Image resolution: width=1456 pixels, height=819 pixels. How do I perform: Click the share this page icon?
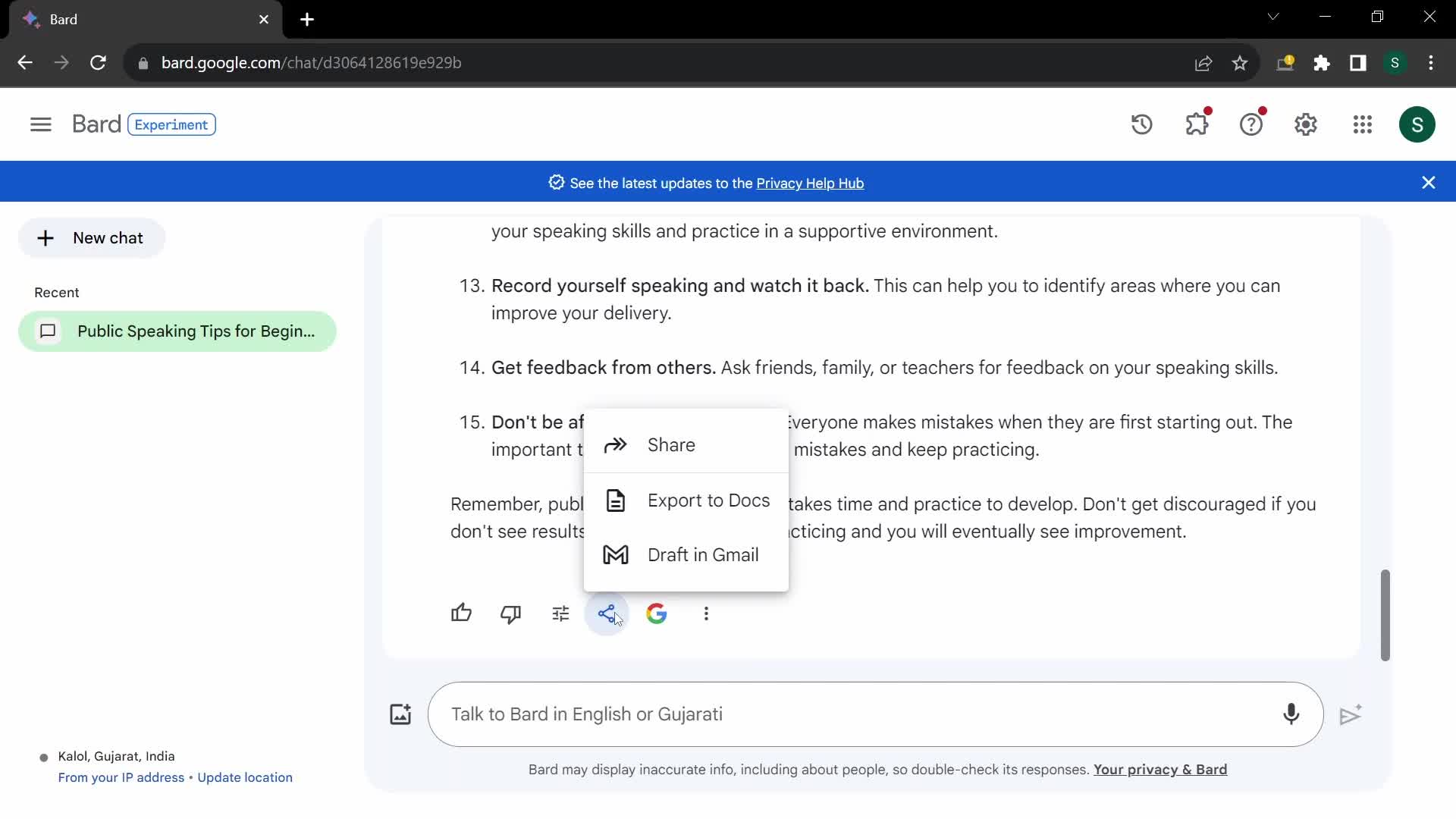click(1203, 63)
